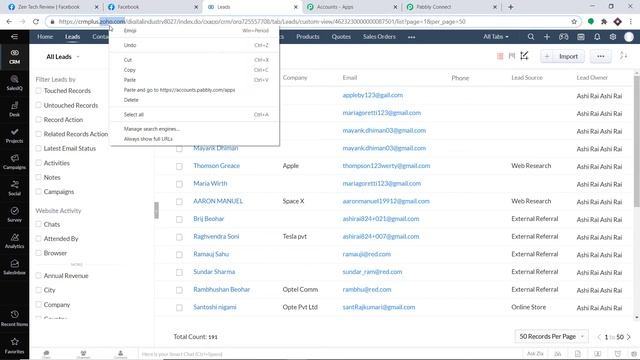Check Record Action filter
640x360 pixels.
[x=38, y=120]
